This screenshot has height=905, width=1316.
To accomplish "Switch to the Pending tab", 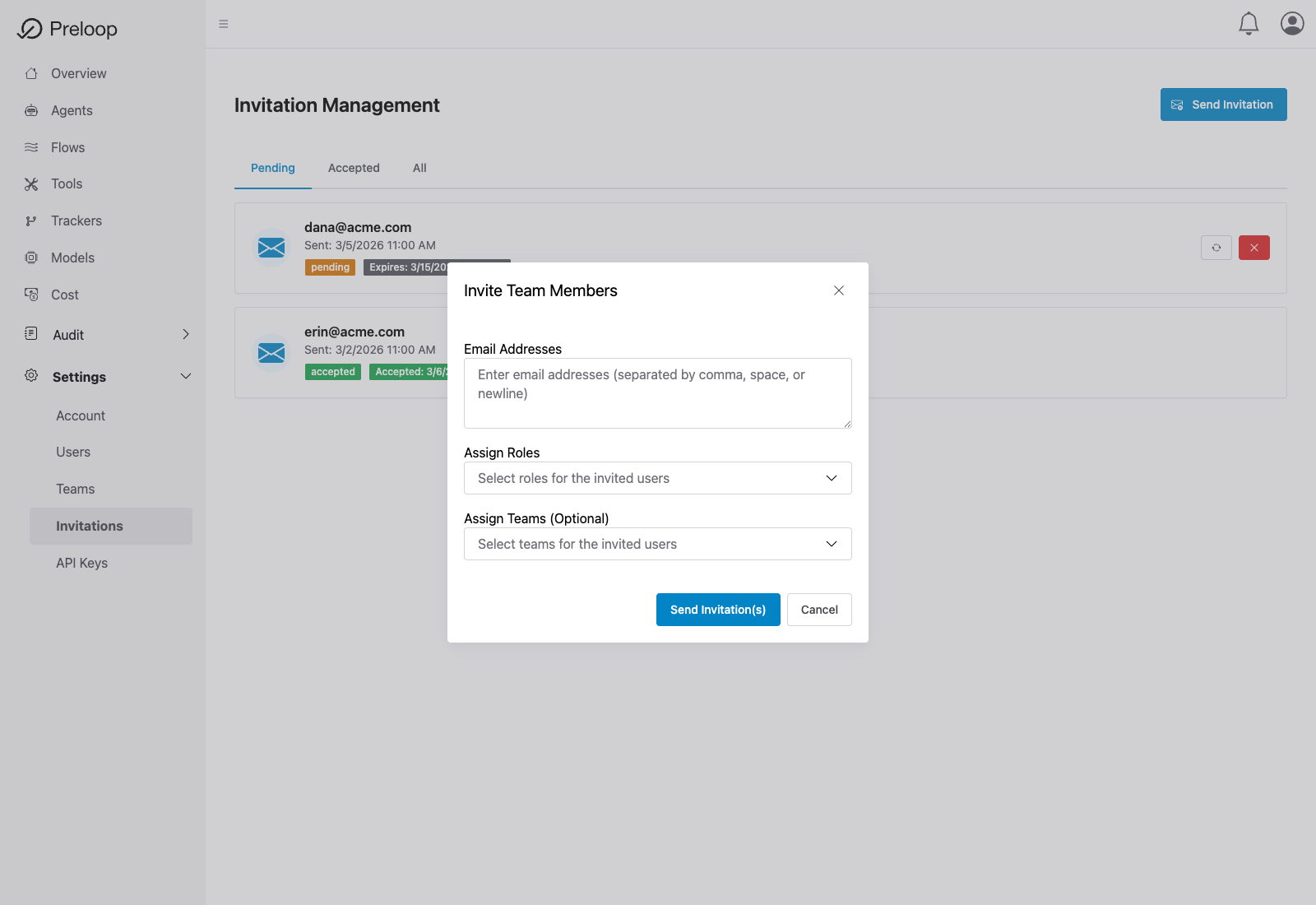I will [273, 168].
